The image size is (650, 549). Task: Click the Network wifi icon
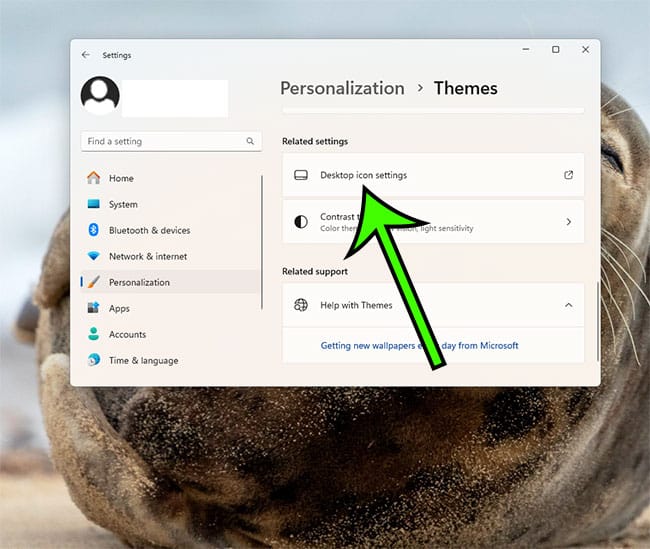[94, 256]
